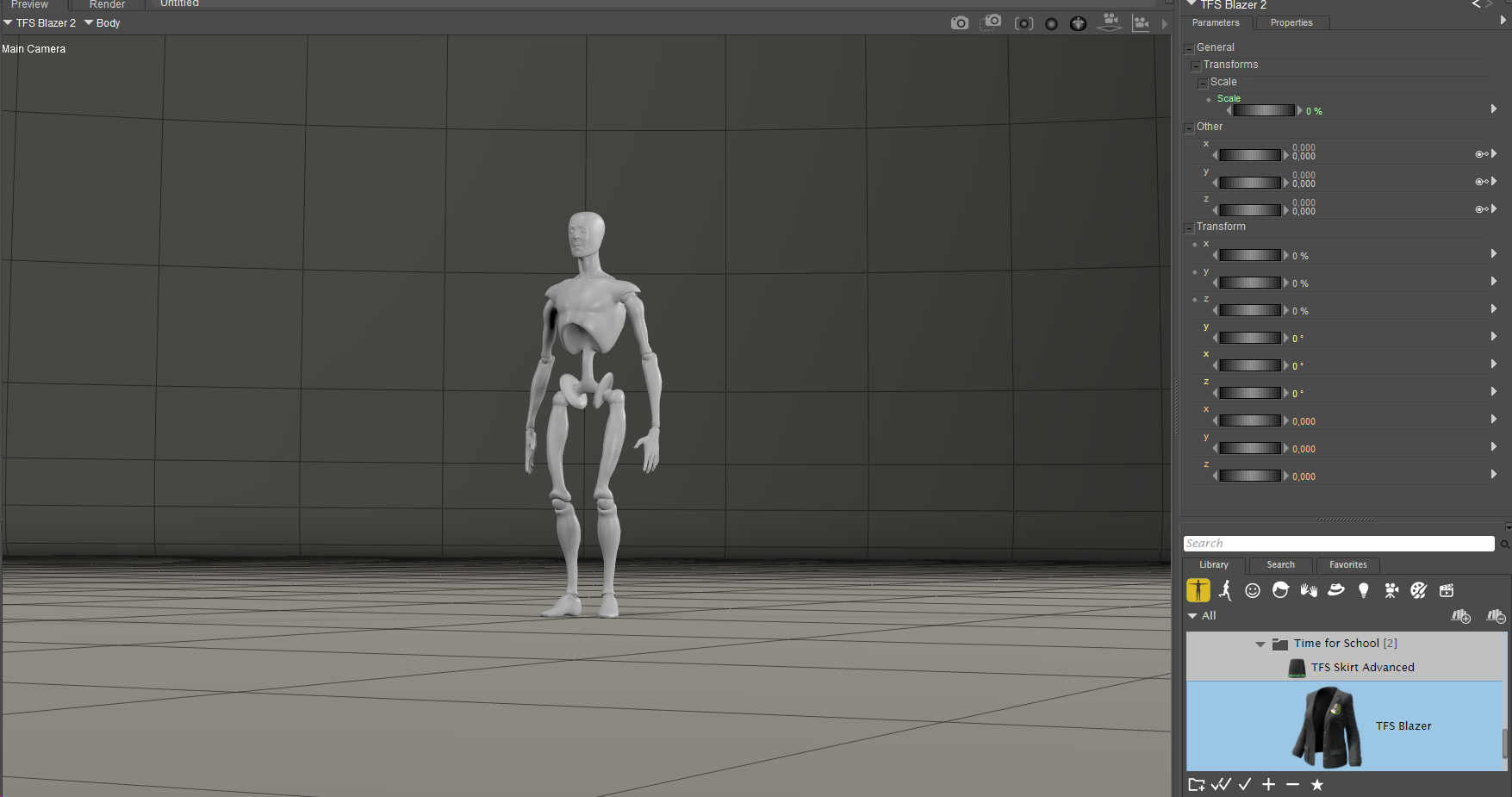Open the Props hat icon category
This screenshot has width=1512, height=797.
1336,590
